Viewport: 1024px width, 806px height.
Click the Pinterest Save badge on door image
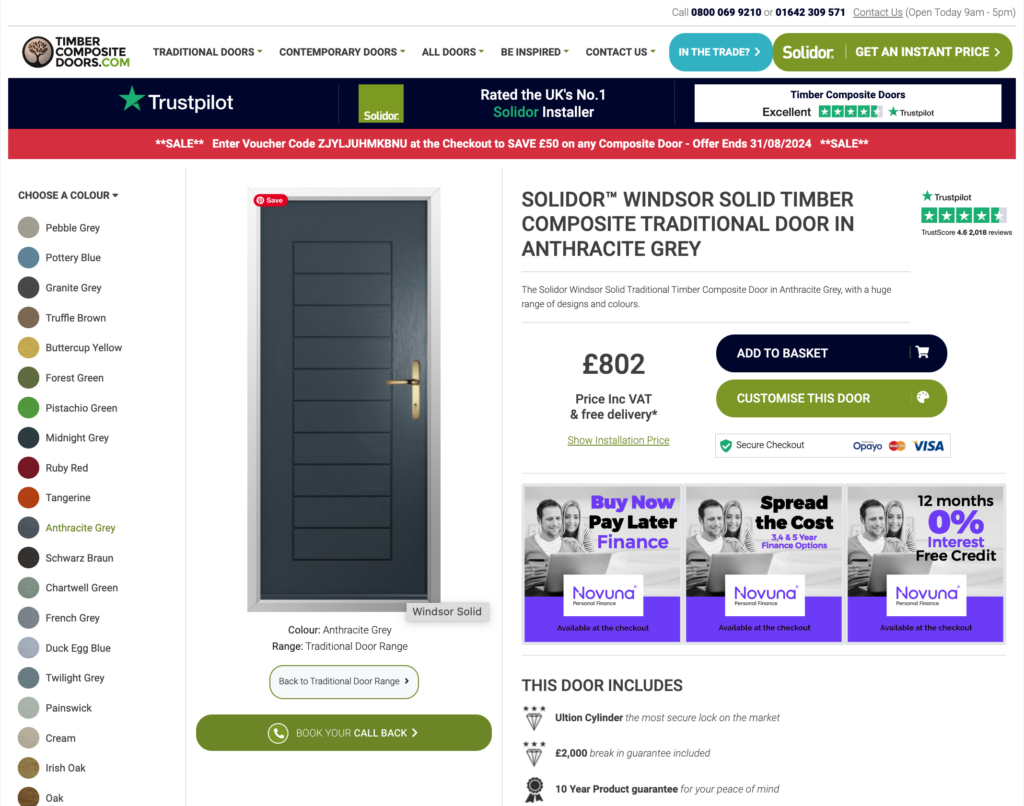270,201
